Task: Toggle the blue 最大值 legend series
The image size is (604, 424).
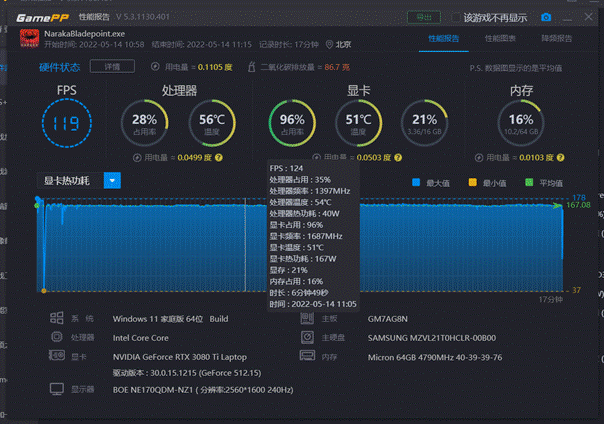Action: click(x=417, y=182)
